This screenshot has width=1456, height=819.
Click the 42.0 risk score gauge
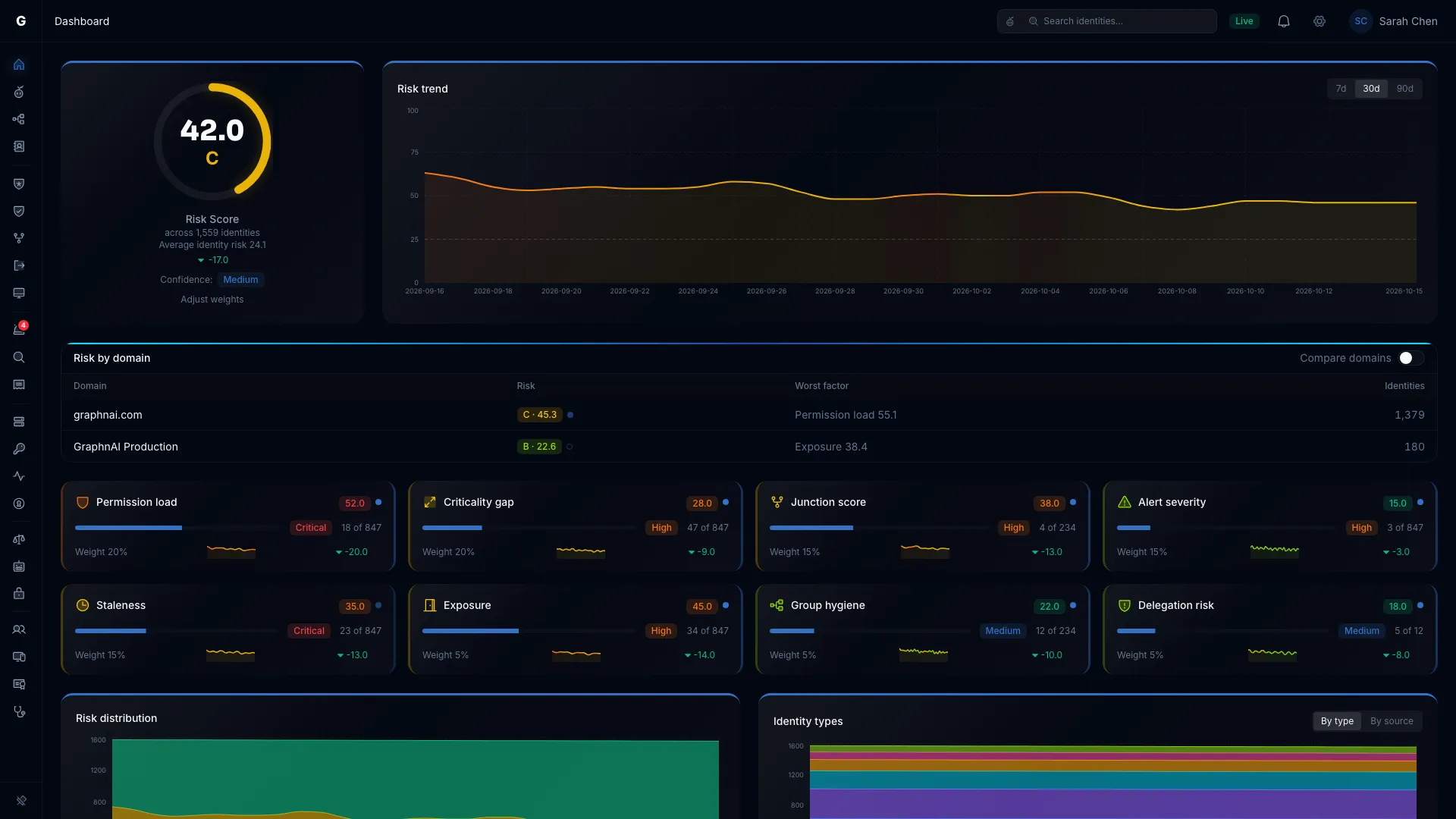tap(212, 141)
